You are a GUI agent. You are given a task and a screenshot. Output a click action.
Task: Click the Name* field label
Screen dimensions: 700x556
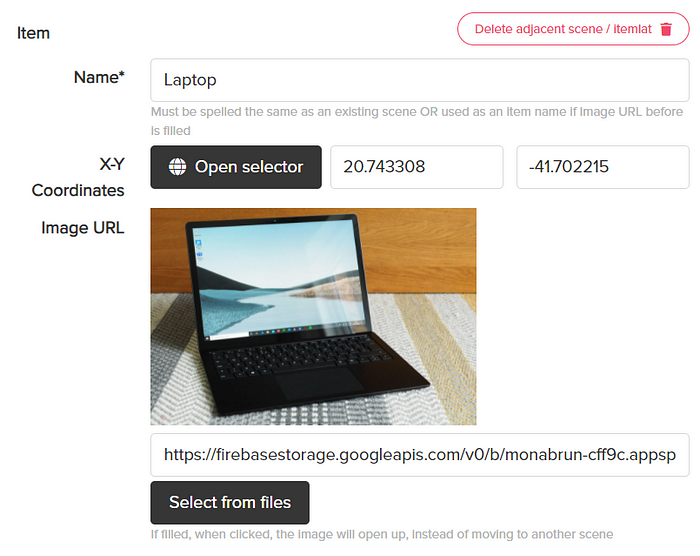click(x=99, y=77)
